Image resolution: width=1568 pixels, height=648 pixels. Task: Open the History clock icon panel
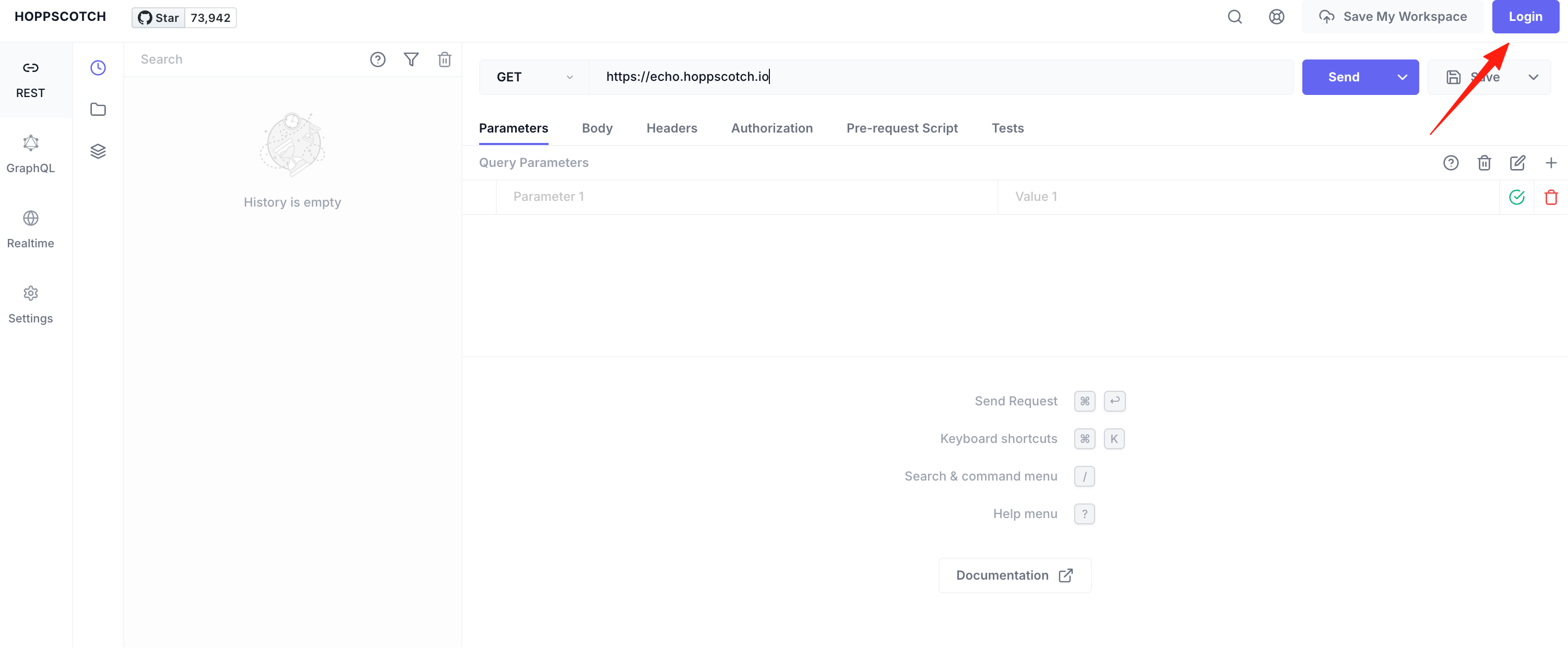tap(98, 67)
